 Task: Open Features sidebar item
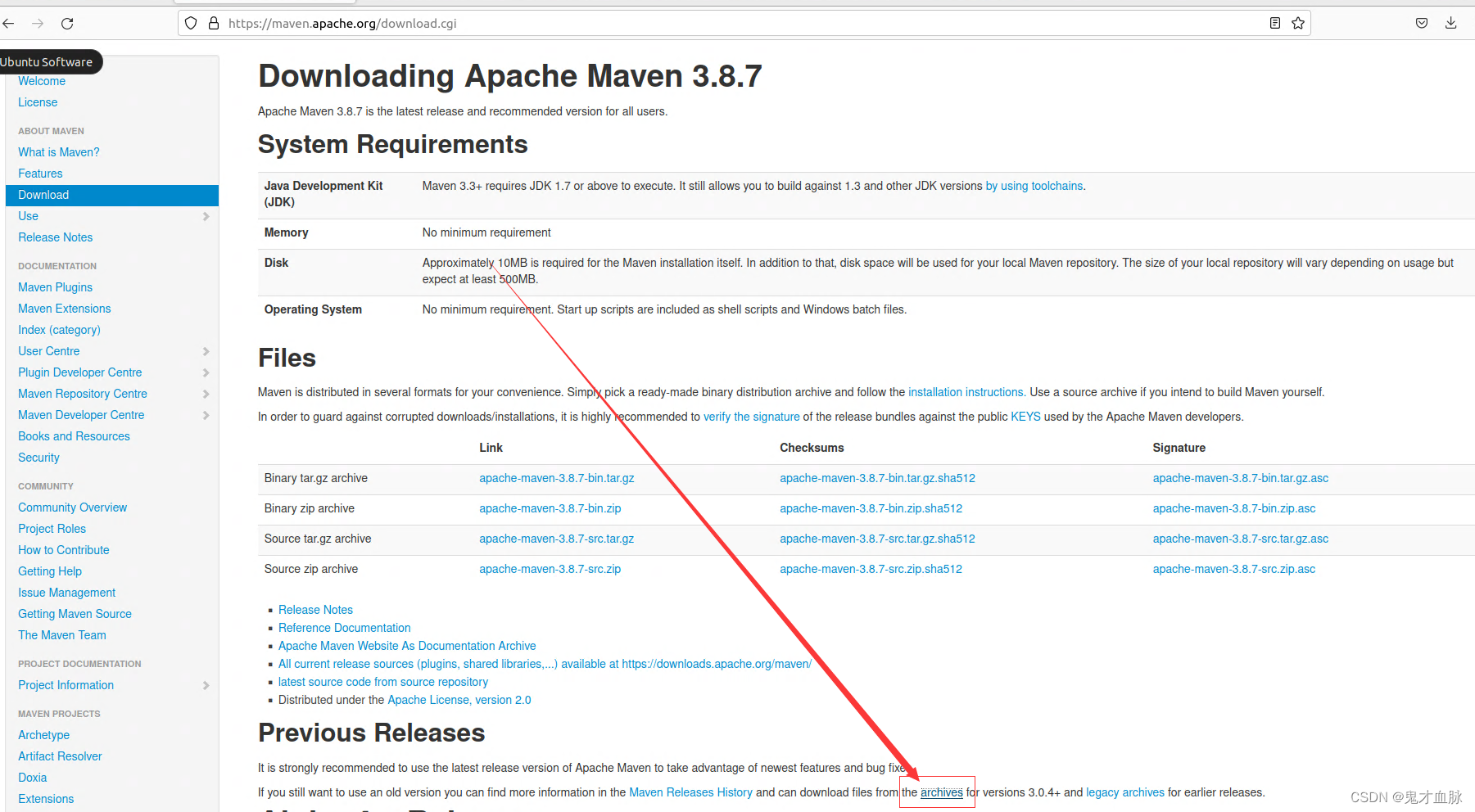[40, 174]
